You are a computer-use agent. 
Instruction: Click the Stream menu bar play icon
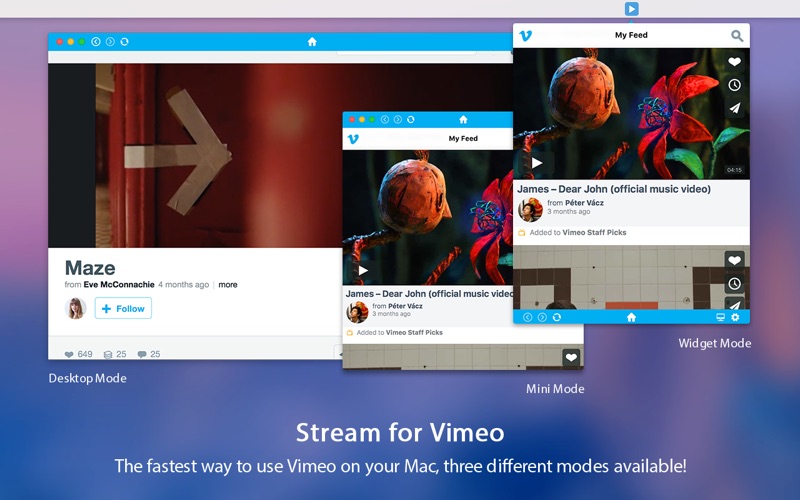(631, 9)
